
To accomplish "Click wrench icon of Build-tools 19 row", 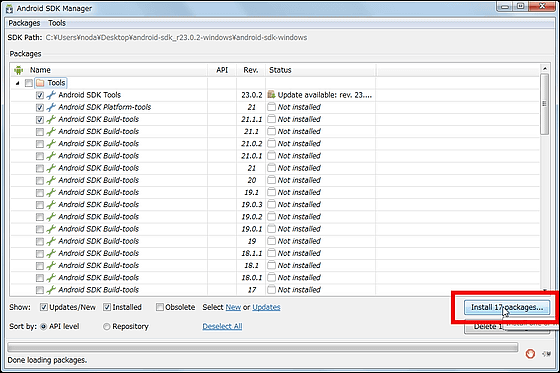I will 51,241.
